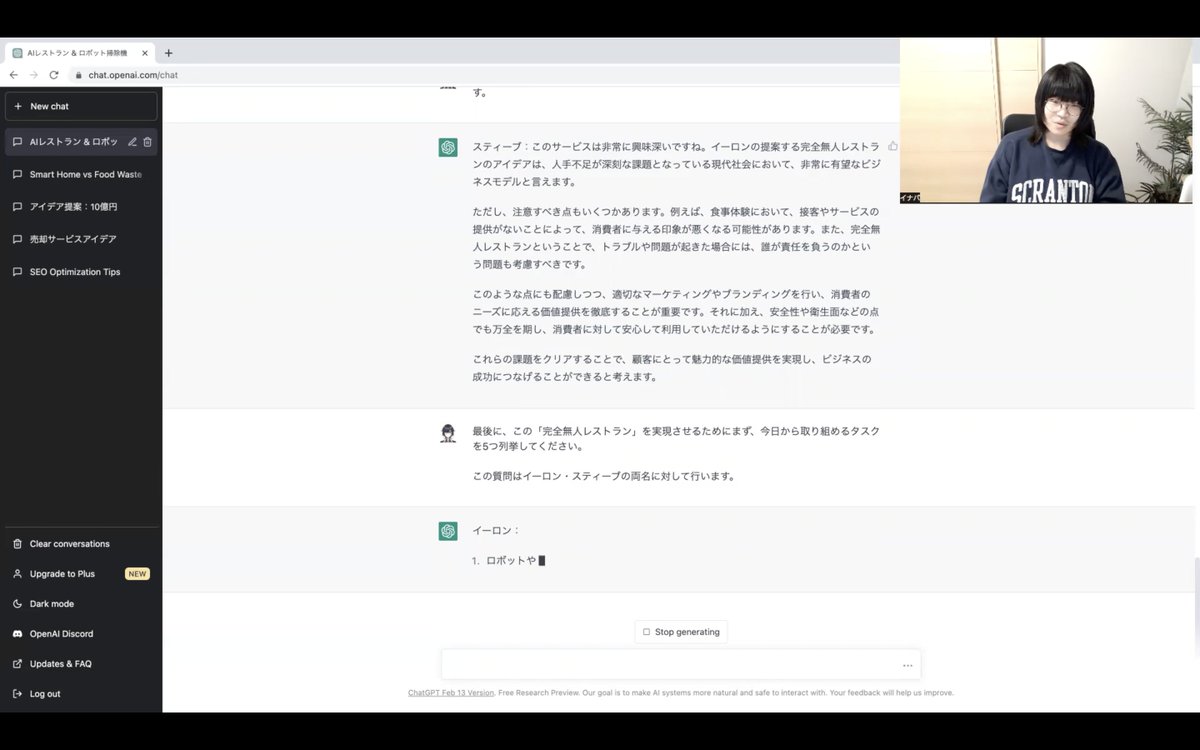This screenshot has height=750, width=1200.
Task: Open the アイデア提案：10億円 chat
Action: (81, 207)
